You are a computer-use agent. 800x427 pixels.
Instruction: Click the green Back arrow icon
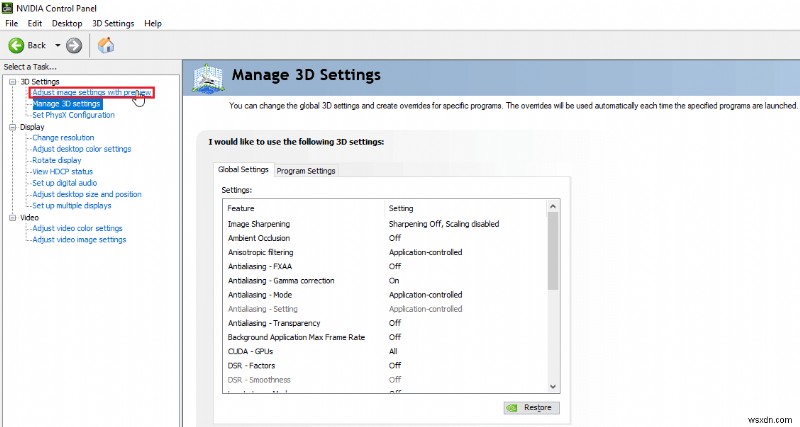point(16,45)
